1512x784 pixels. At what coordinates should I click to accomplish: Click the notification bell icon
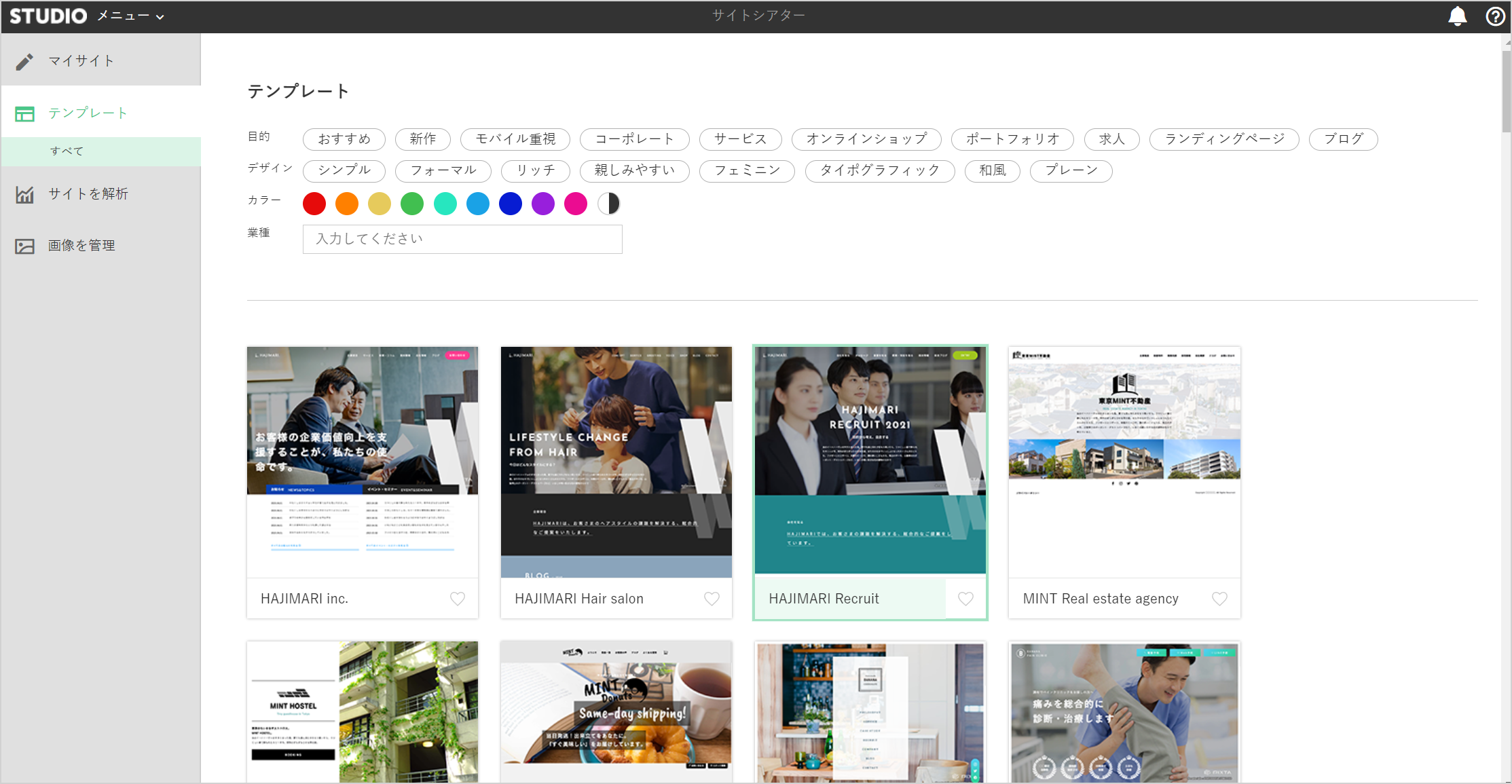tap(1457, 16)
